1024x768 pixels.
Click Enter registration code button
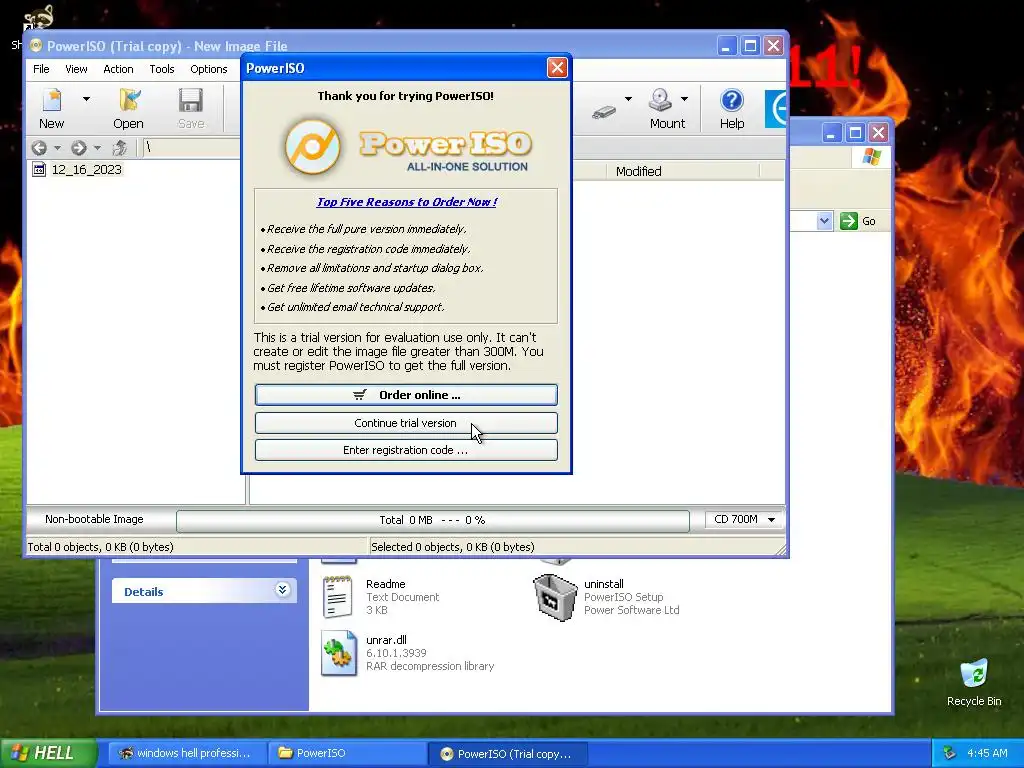pos(406,450)
